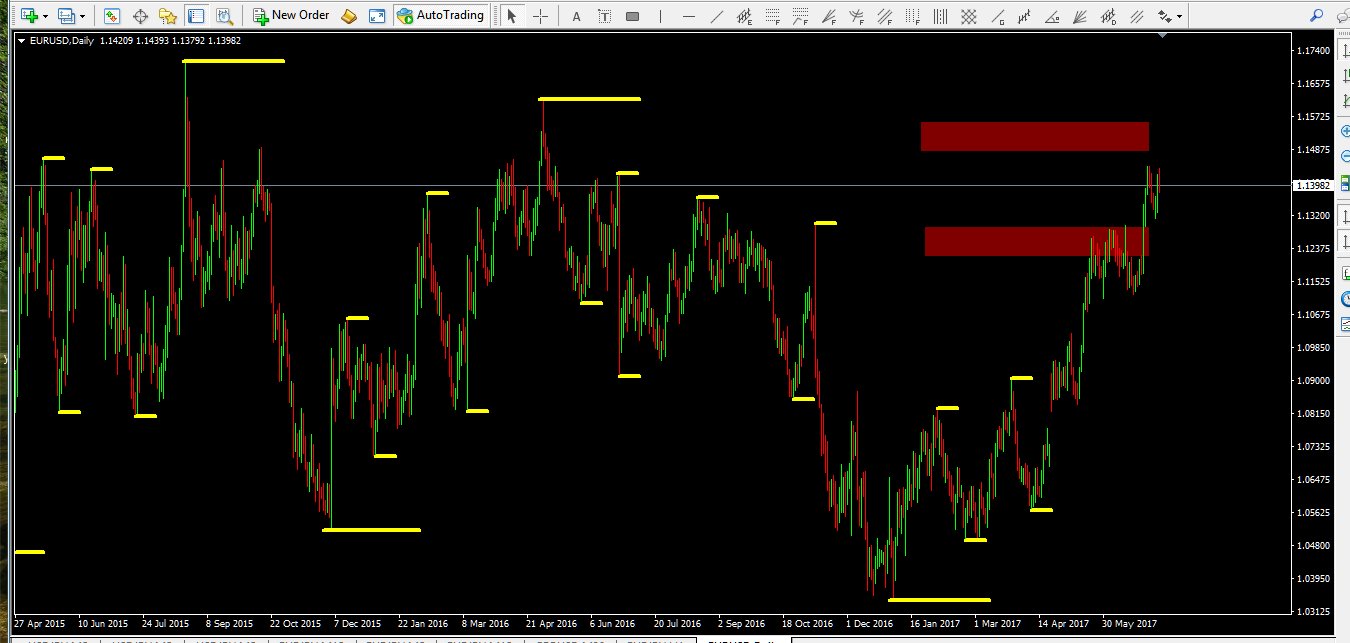Select the lower dark red rectangle zone
The image size is (1350, 643).
(1037, 241)
